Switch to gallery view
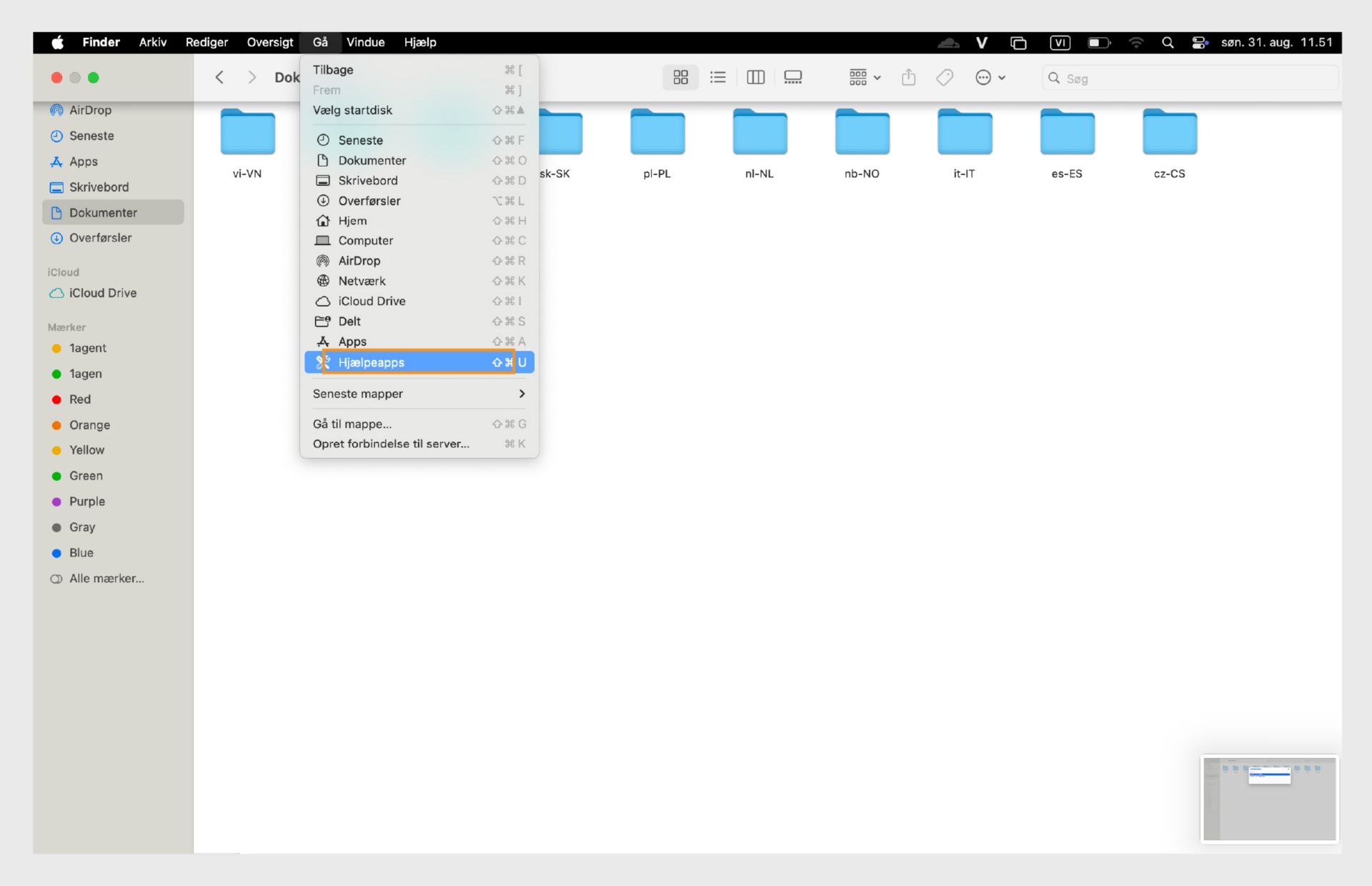1372x886 pixels. pyautogui.click(x=792, y=77)
